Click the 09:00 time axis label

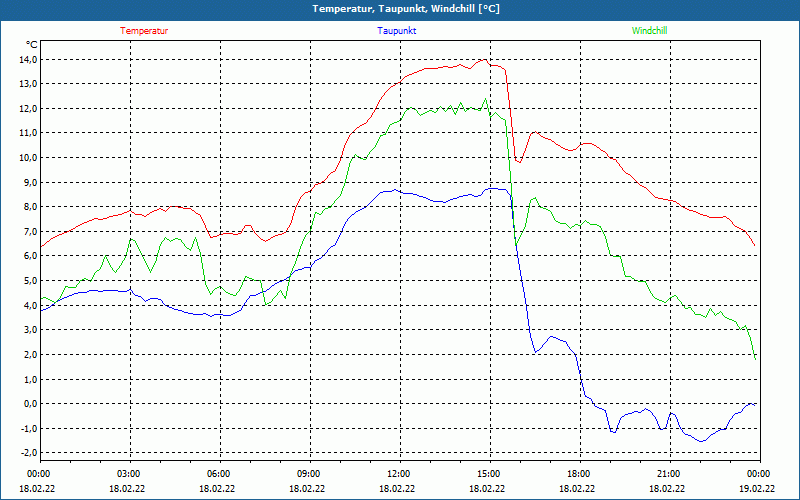(x=310, y=474)
